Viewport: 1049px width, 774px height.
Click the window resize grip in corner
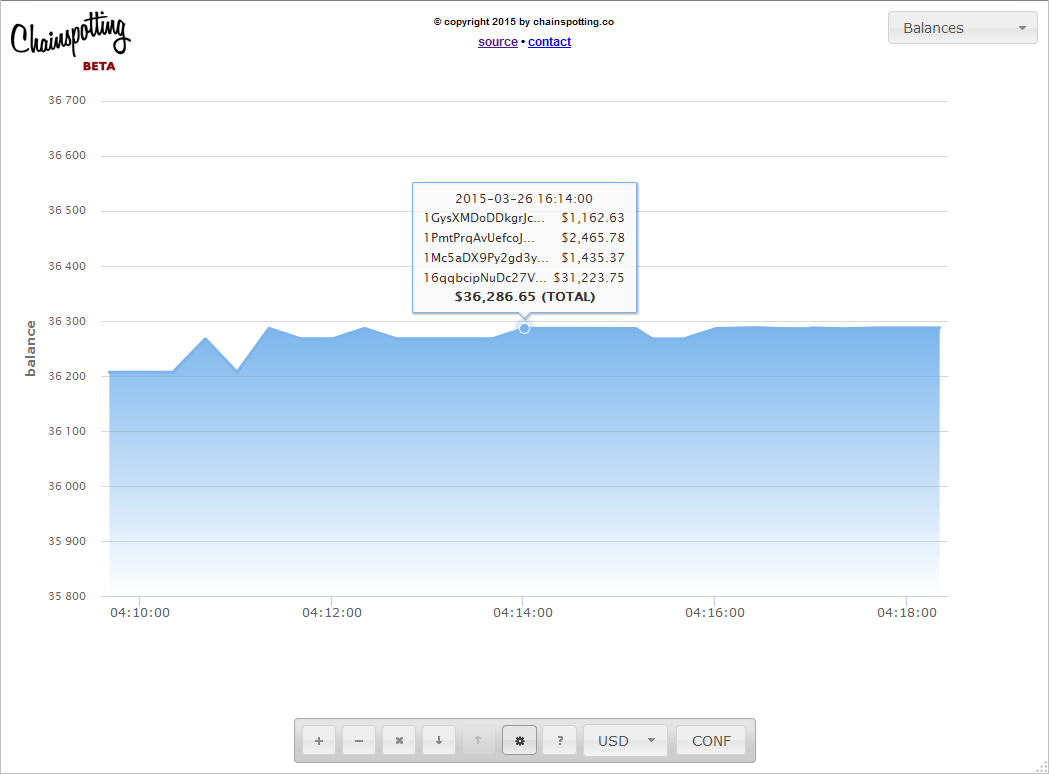(1040, 766)
